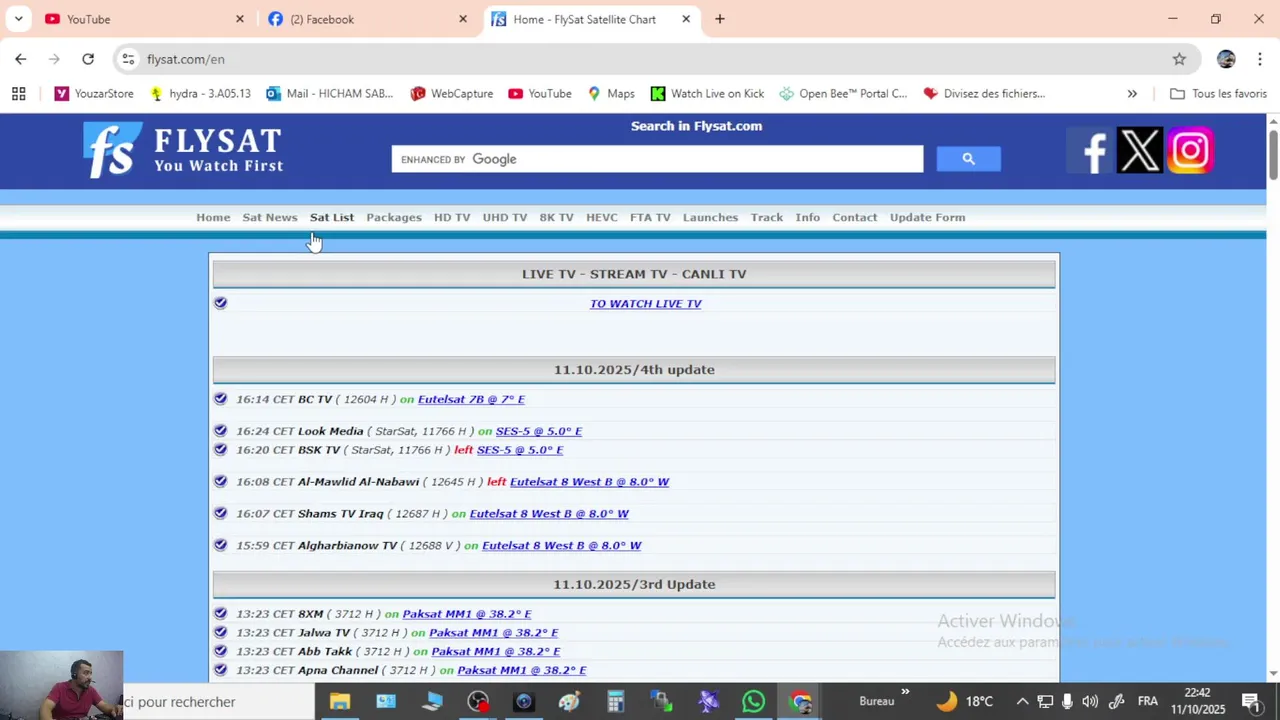1280x720 pixels.
Task: Open the Home menu item
Action: pyautogui.click(x=213, y=217)
